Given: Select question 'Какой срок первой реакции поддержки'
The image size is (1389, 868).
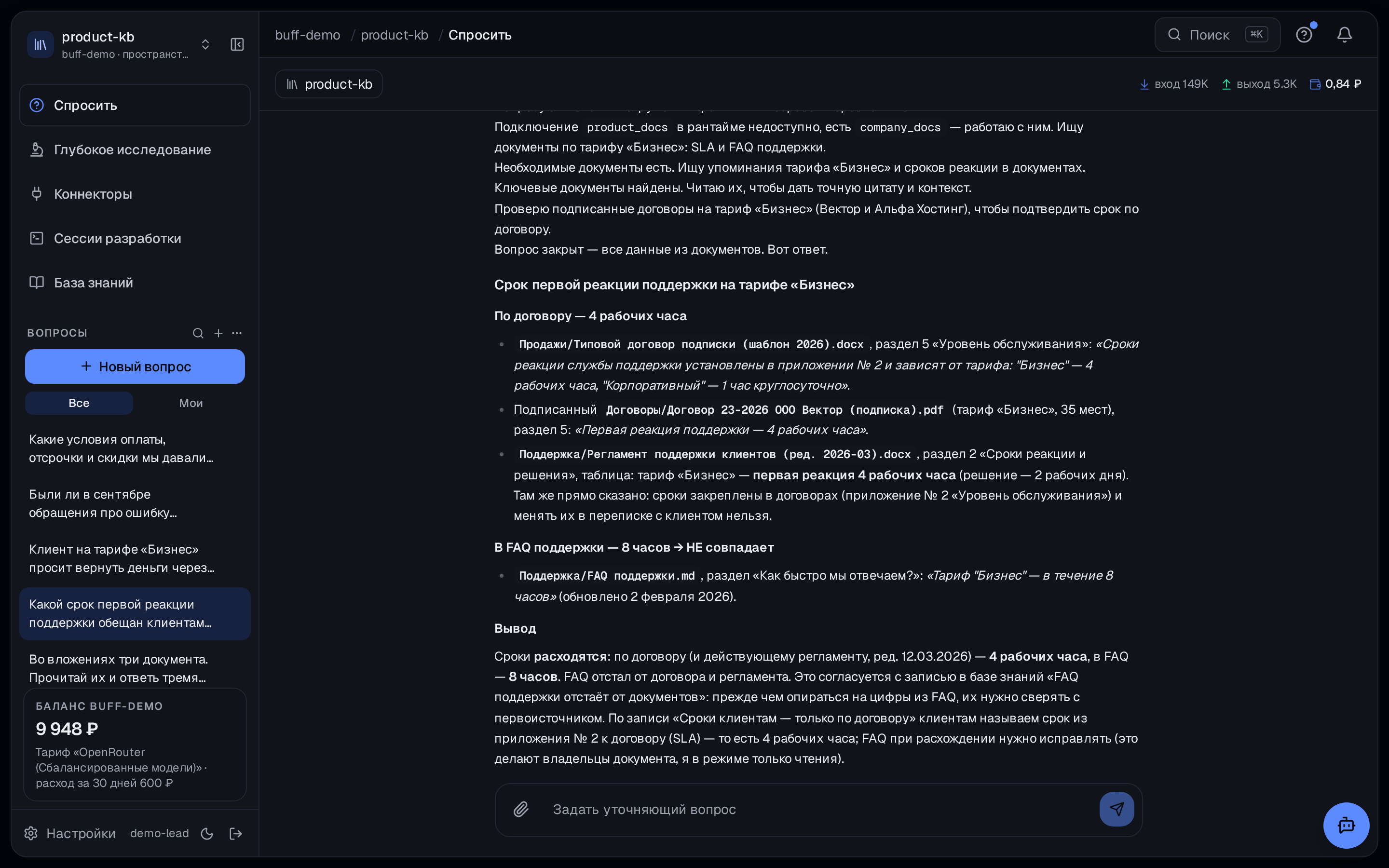Looking at the screenshot, I should coord(135,614).
